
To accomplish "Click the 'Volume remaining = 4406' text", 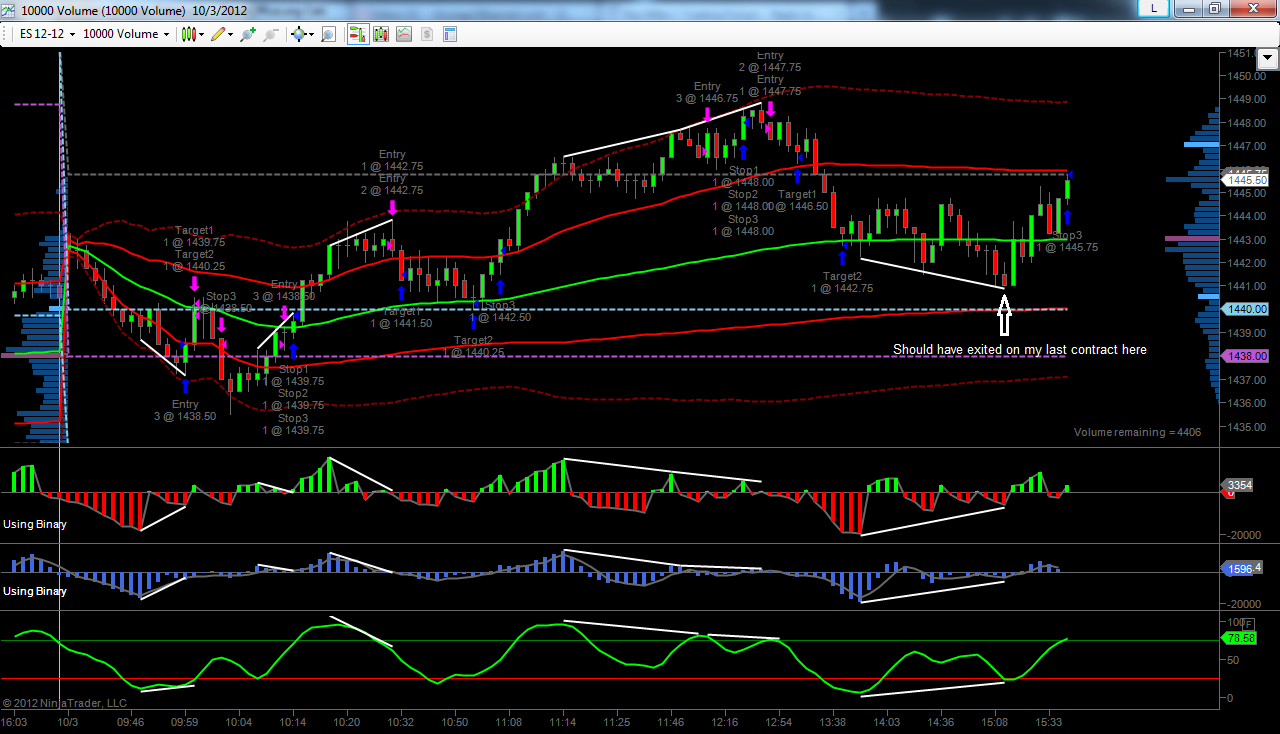I will pyautogui.click(x=1137, y=432).
